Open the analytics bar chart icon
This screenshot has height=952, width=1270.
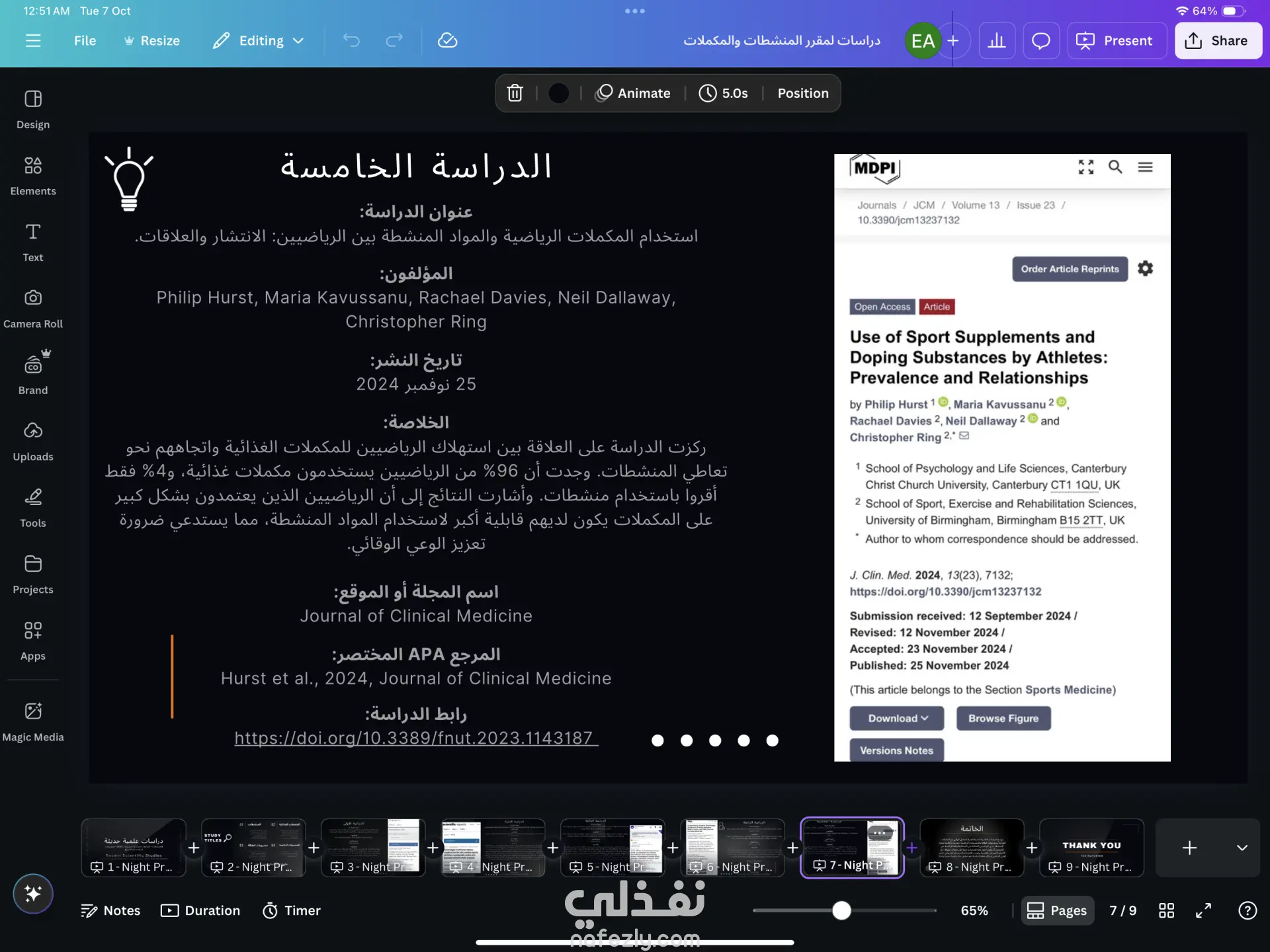996,41
